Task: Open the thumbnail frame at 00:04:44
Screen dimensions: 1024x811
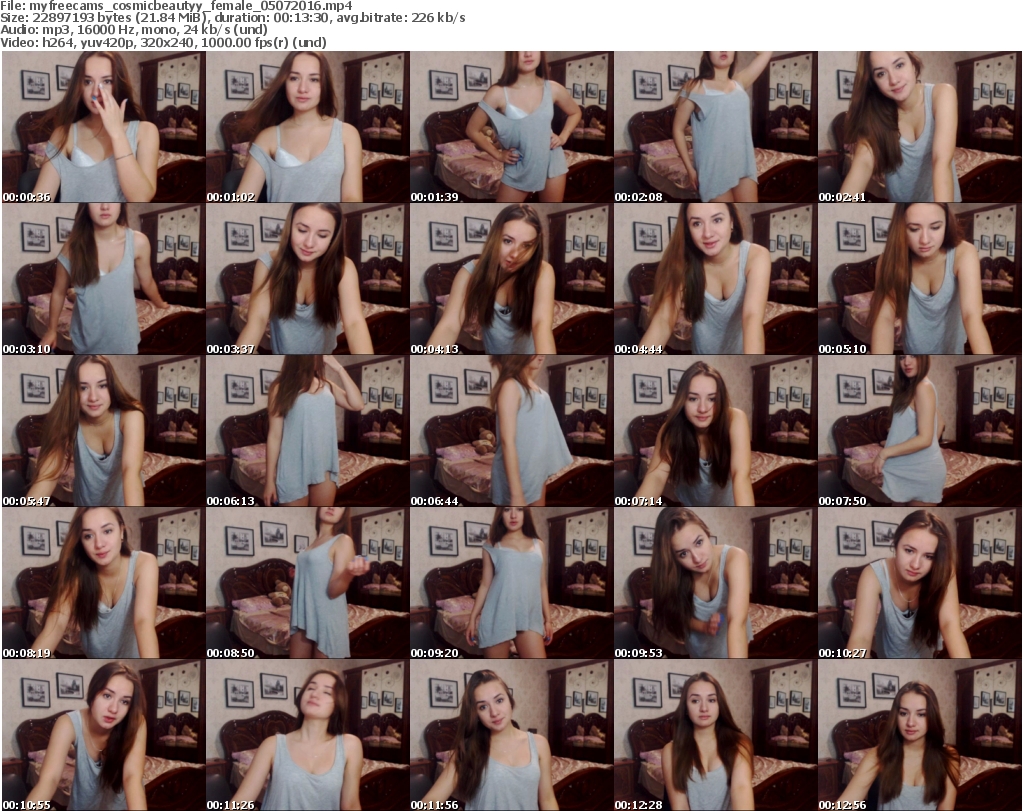Action: 715,279
